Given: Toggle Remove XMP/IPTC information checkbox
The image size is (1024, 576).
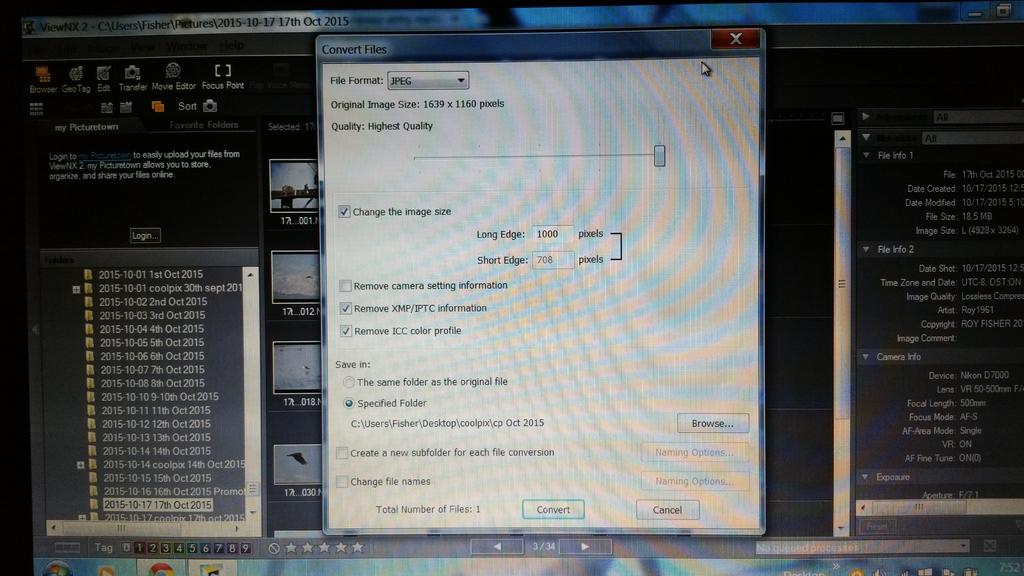Looking at the screenshot, I should [x=345, y=308].
